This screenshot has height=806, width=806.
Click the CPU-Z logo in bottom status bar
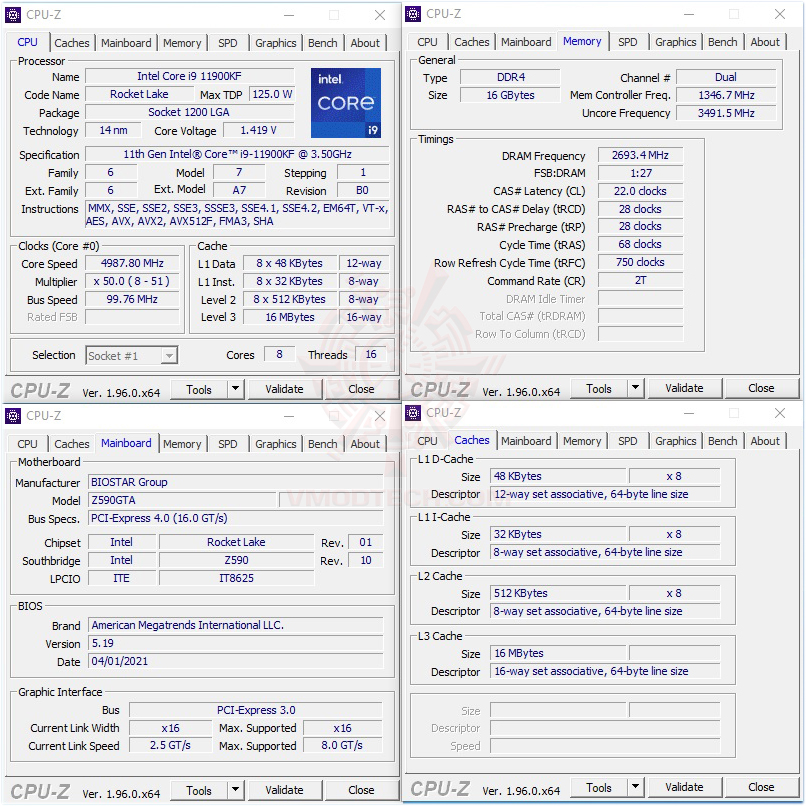[x=42, y=388]
